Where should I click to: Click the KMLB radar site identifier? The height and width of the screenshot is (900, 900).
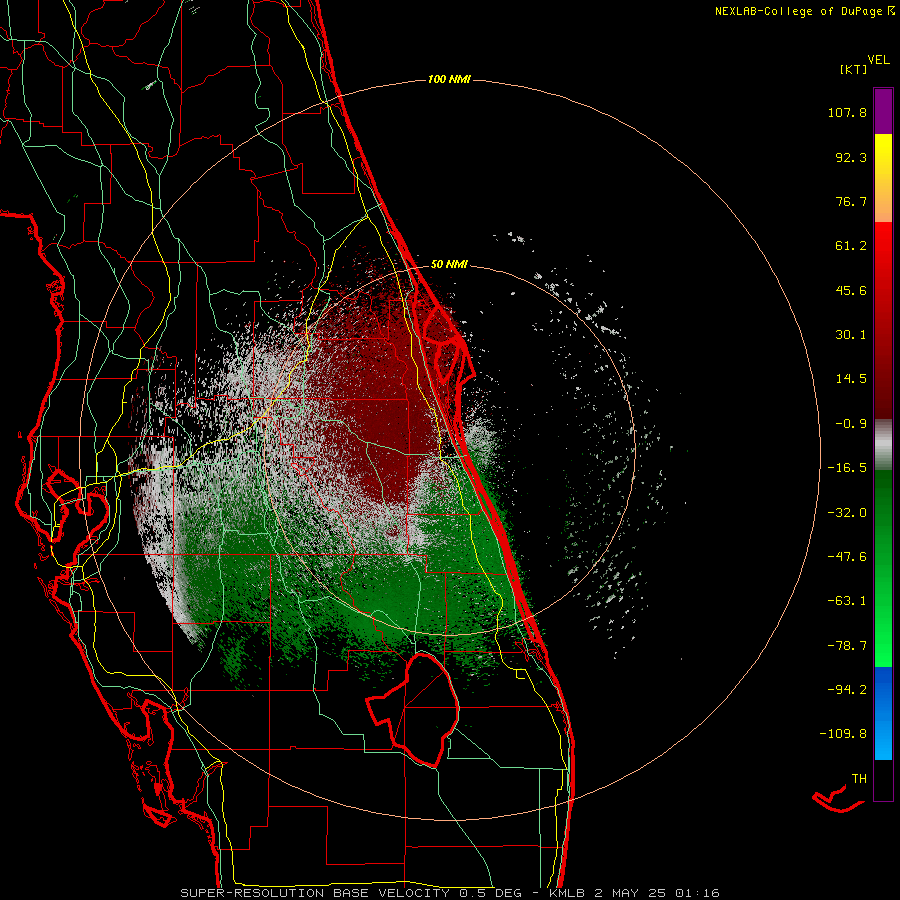568,893
